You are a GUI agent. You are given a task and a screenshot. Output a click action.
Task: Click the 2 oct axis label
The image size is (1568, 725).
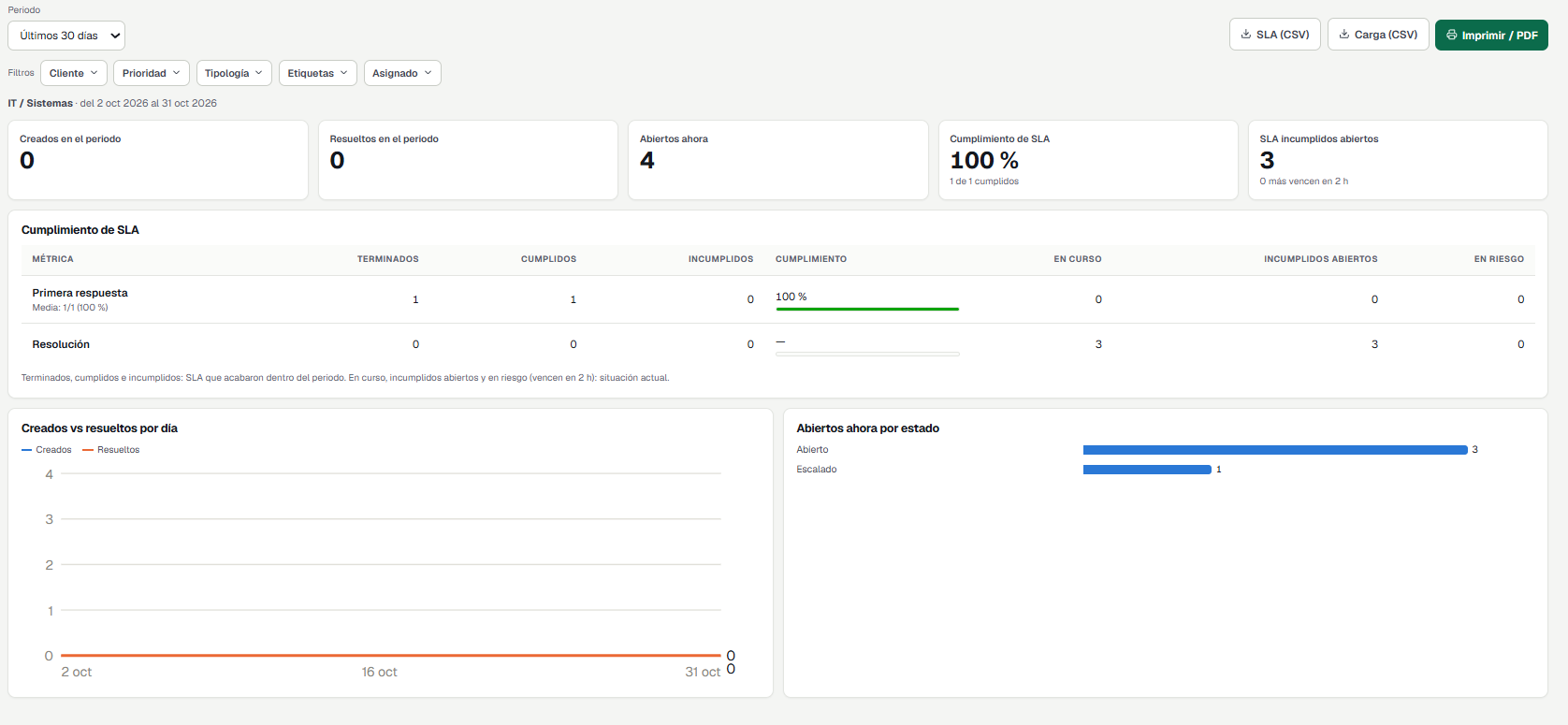[x=77, y=672]
